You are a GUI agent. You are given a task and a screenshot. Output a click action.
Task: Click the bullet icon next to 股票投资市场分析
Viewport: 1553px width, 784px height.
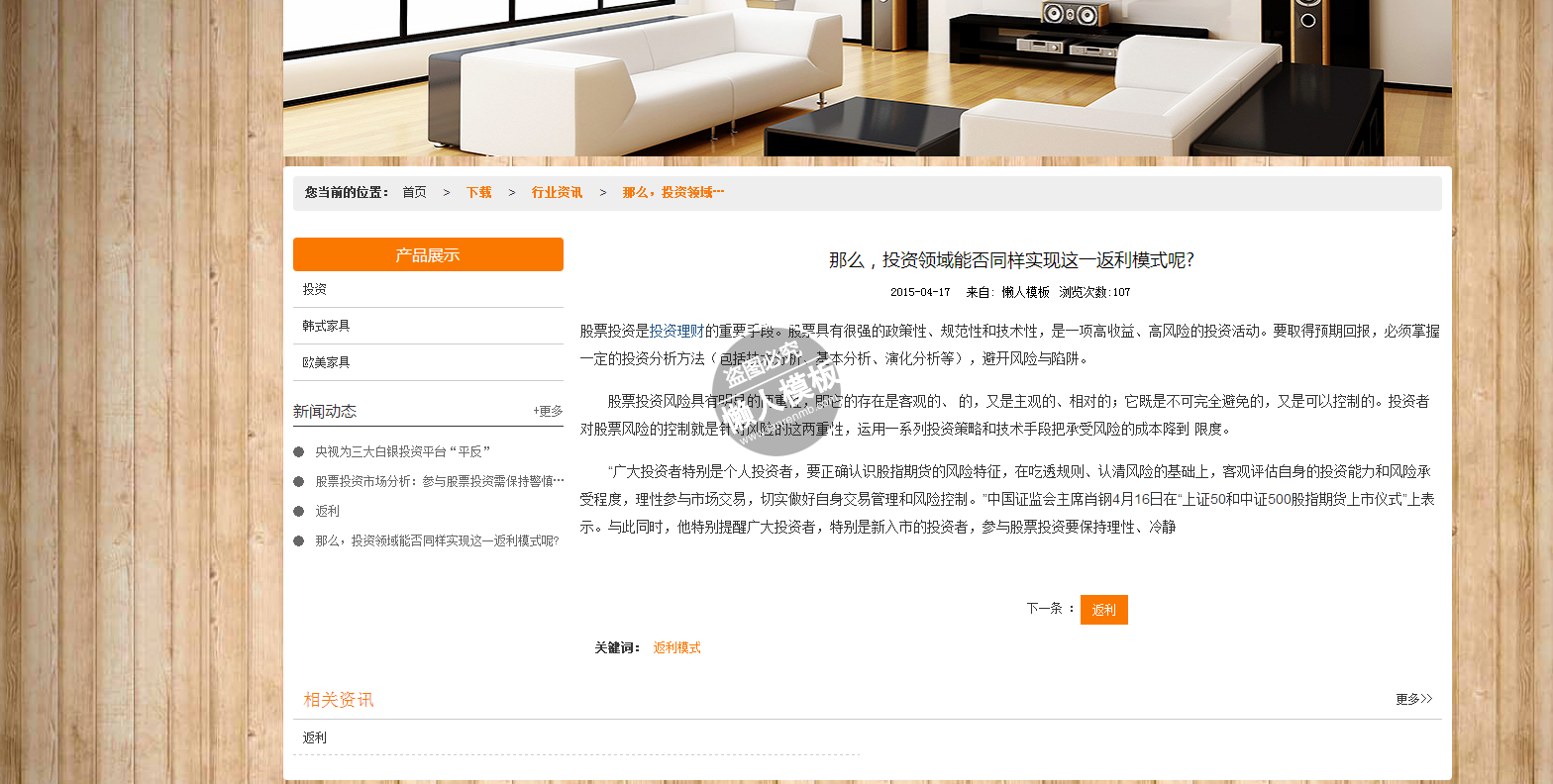point(298,482)
